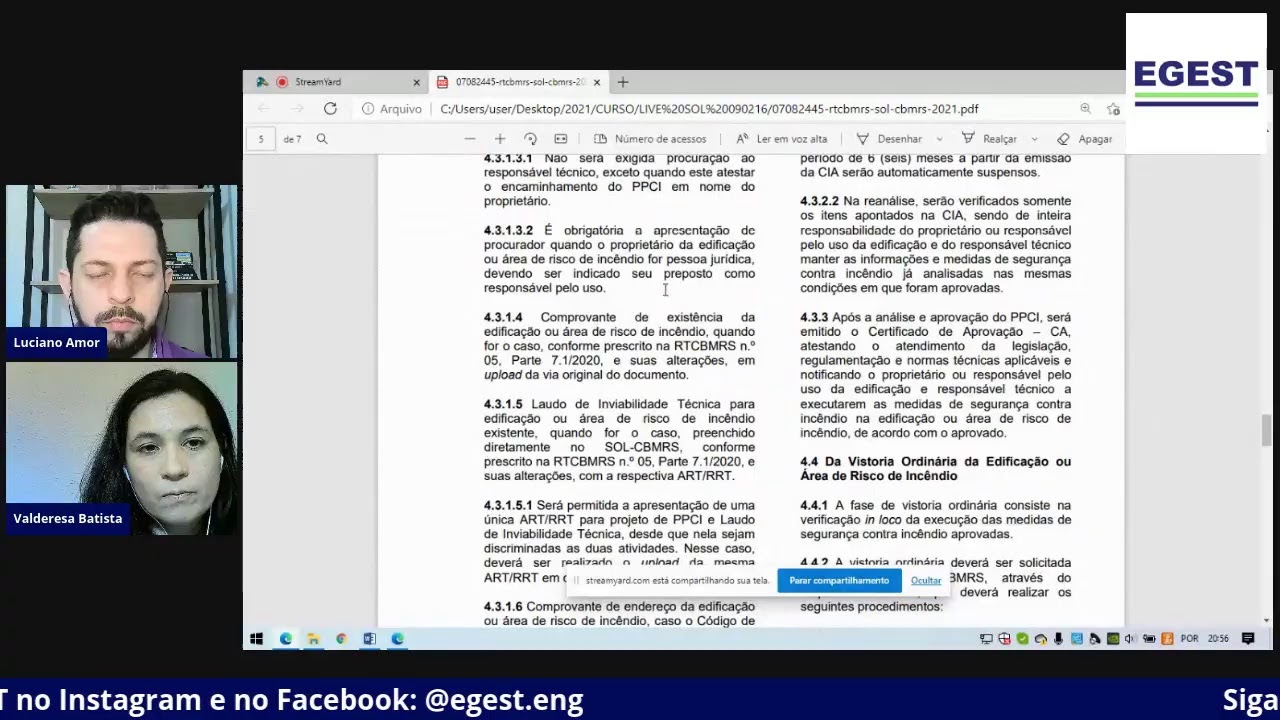Open the browser zoom magnifier icon
The width and height of the screenshot is (1280, 720).
coord(1085,109)
